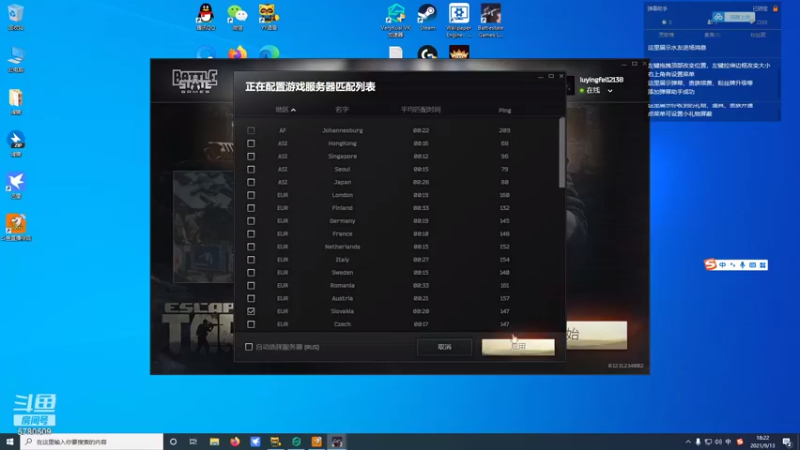Open the Logitech G HUB desktop icon
The image size is (800, 450).
coord(427,53)
